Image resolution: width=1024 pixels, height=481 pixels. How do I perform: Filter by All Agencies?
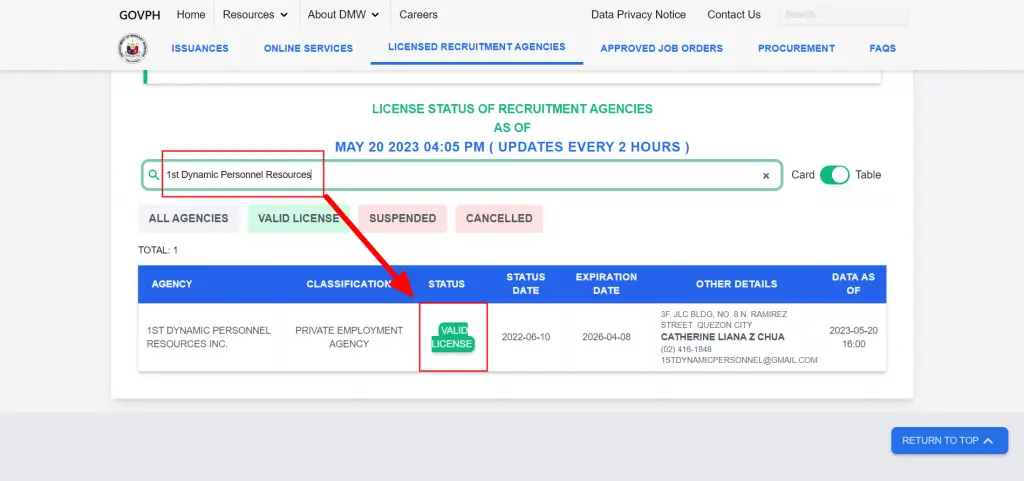point(189,219)
